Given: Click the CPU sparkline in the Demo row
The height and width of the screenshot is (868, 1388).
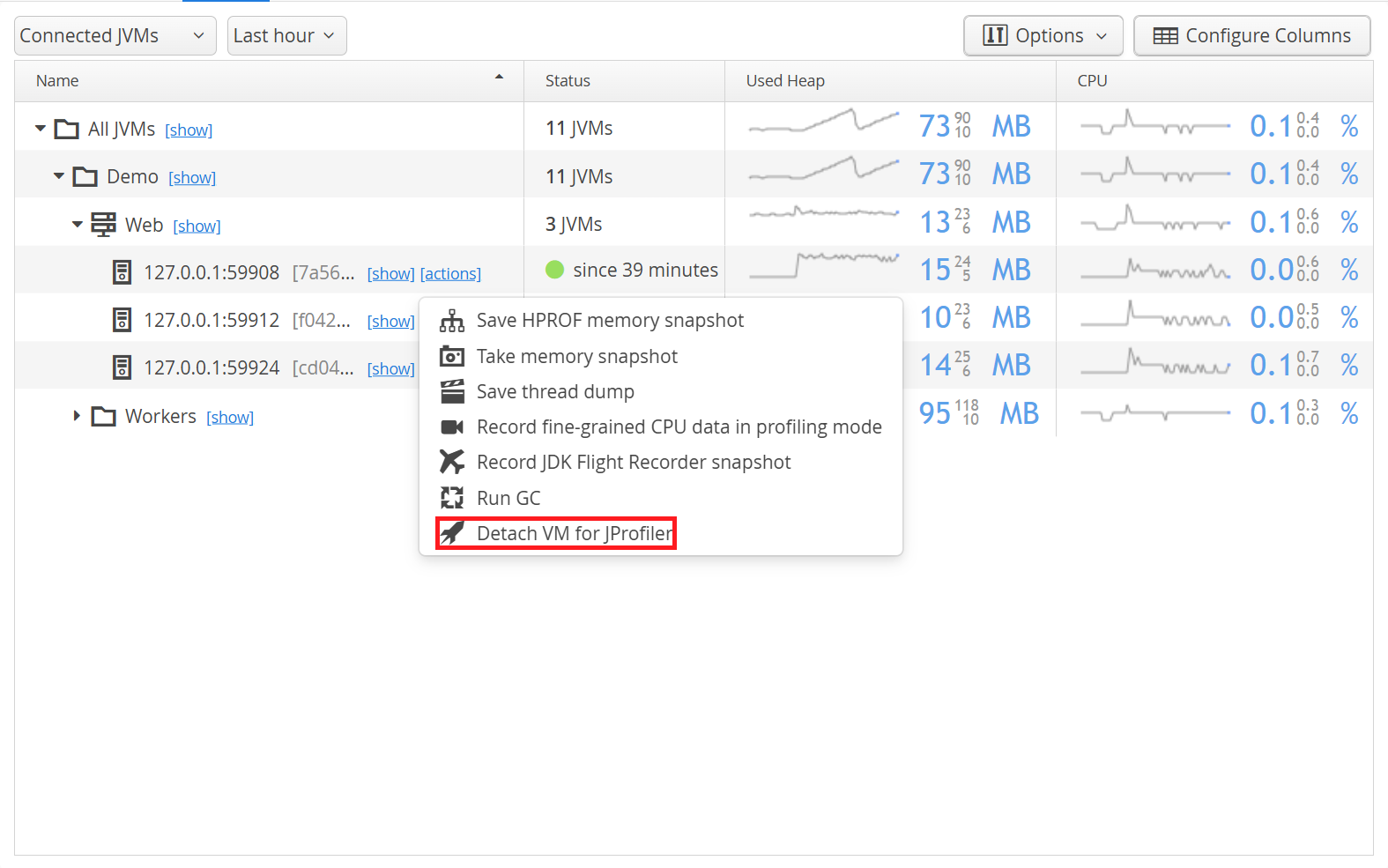Looking at the screenshot, I should (1155, 169).
